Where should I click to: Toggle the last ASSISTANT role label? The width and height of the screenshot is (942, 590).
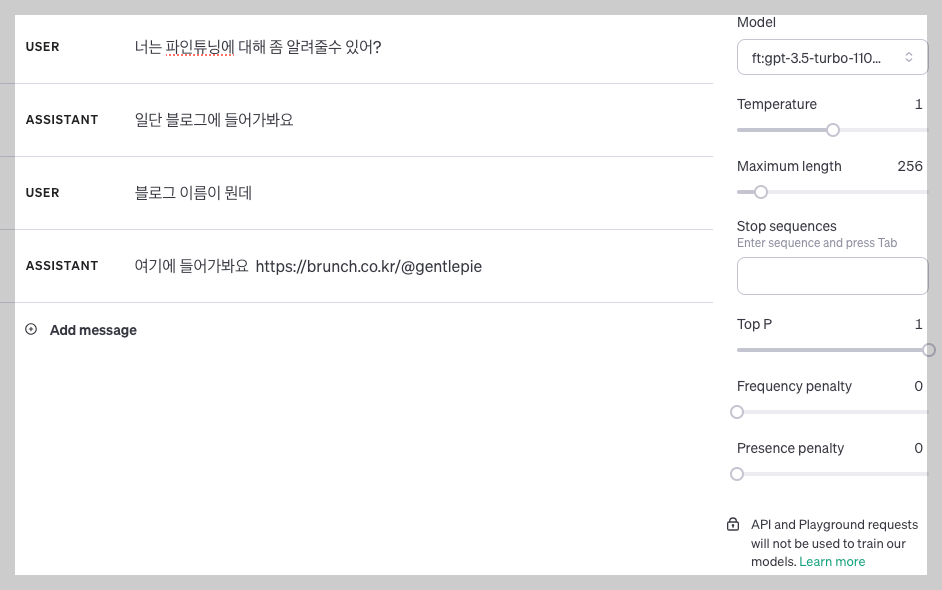tap(62, 266)
